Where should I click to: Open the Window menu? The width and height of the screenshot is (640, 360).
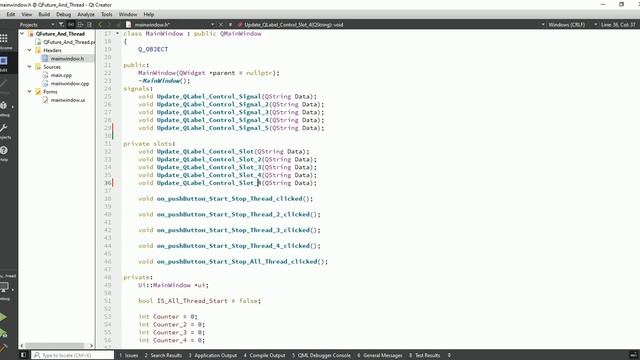128,14
